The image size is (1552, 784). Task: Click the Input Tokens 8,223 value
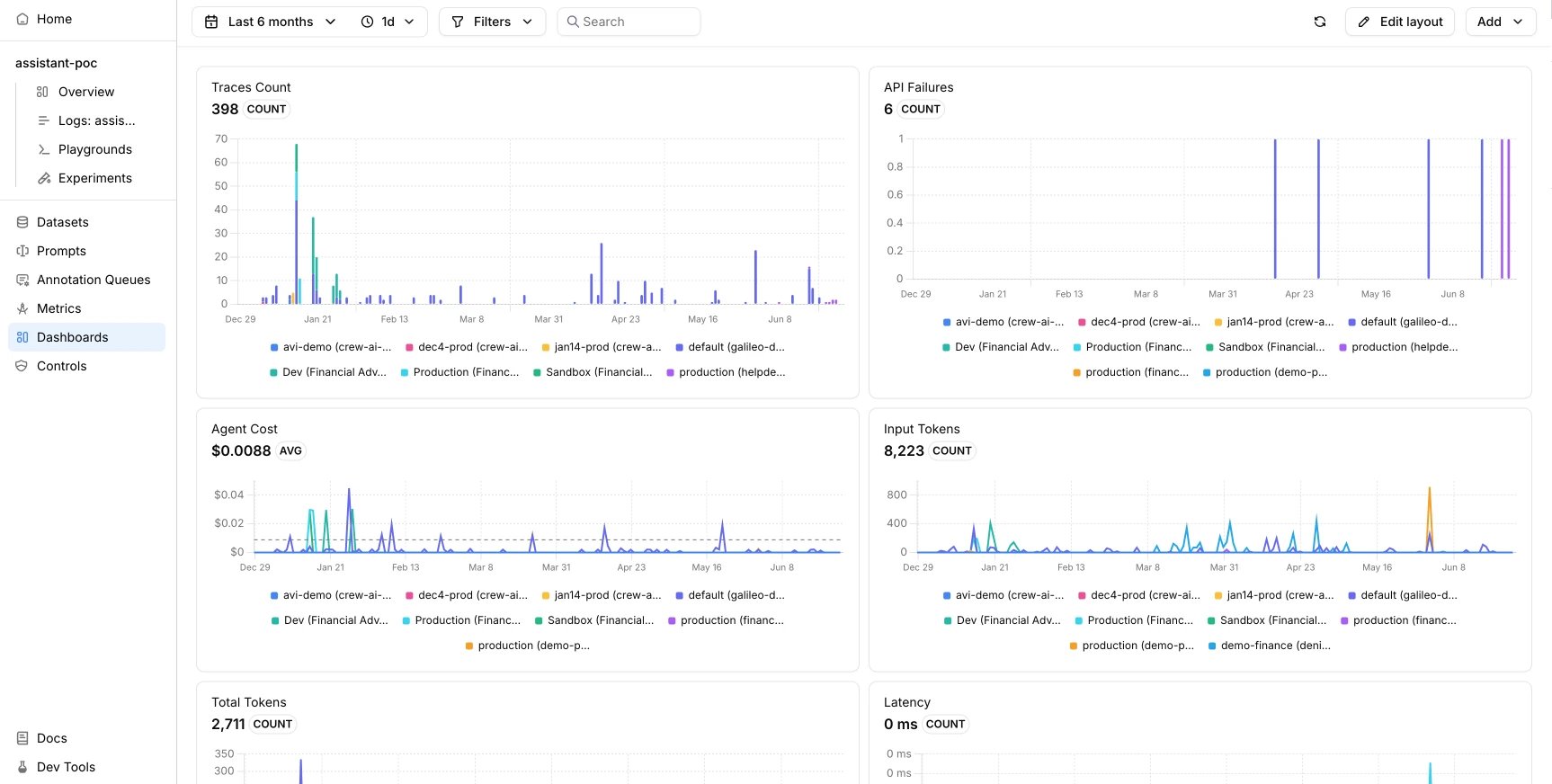click(904, 450)
